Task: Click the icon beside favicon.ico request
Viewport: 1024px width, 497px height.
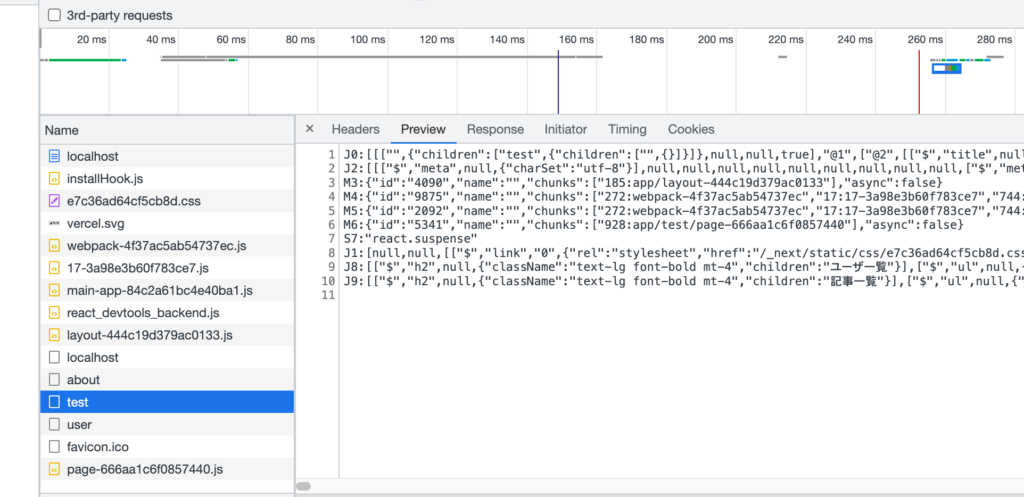Action: 55,446
